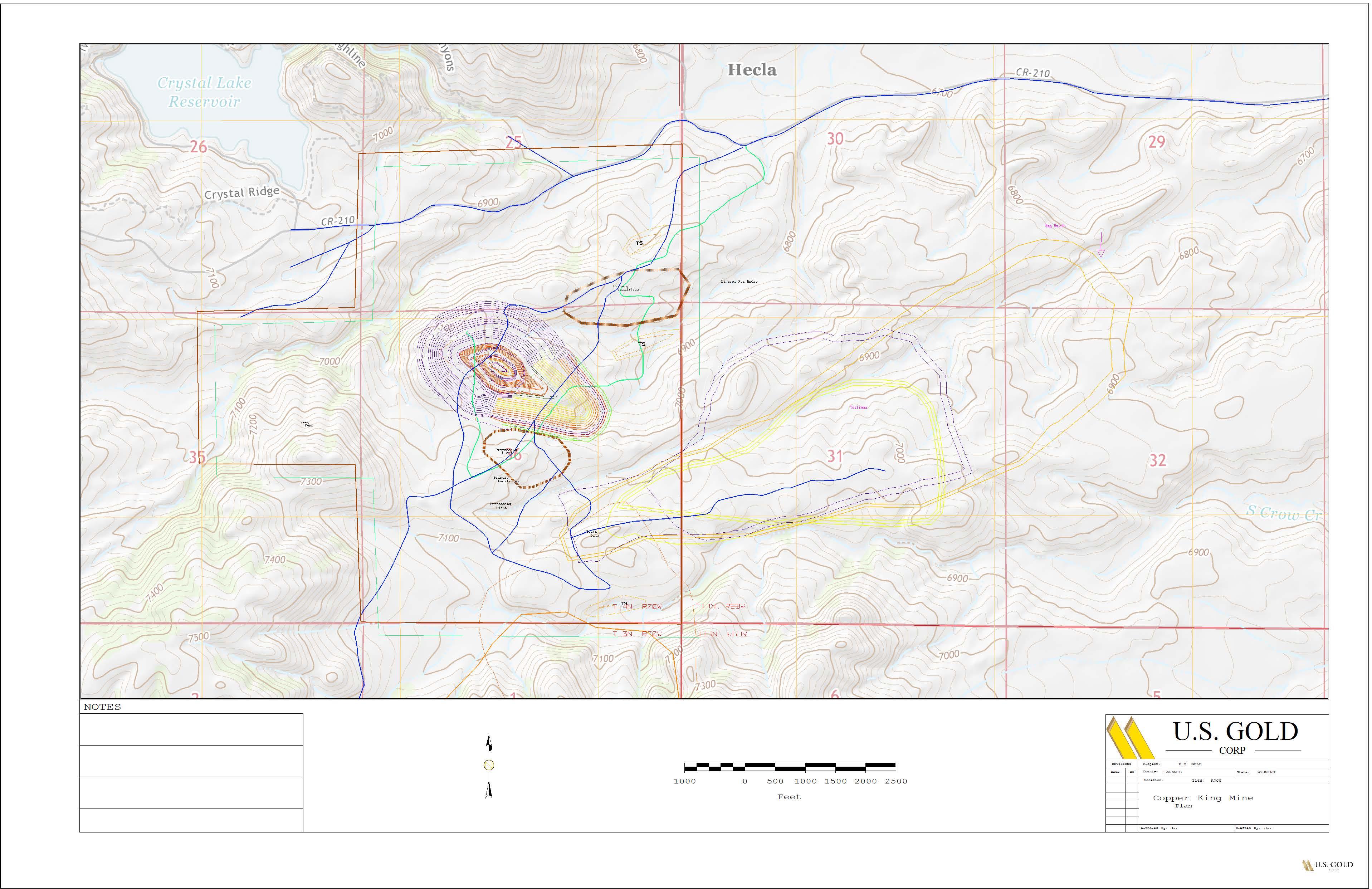The image size is (1372, 889).
Task: Click the north arrow compass symbol
Action: click(489, 766)
